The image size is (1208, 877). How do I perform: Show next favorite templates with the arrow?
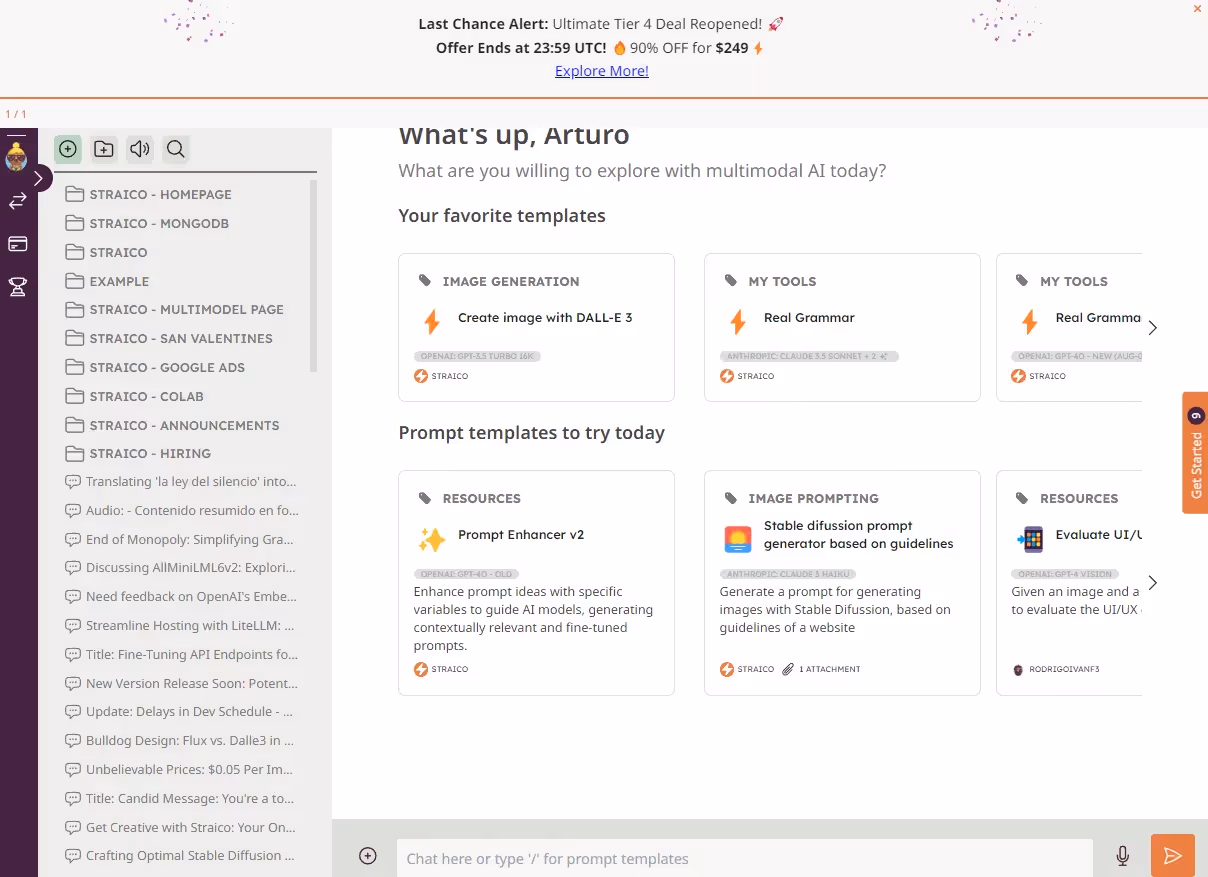tap(1153, 327)
